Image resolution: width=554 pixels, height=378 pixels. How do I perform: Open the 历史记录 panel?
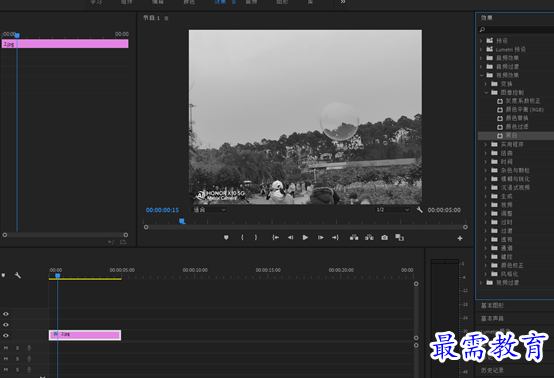[492, 370]
